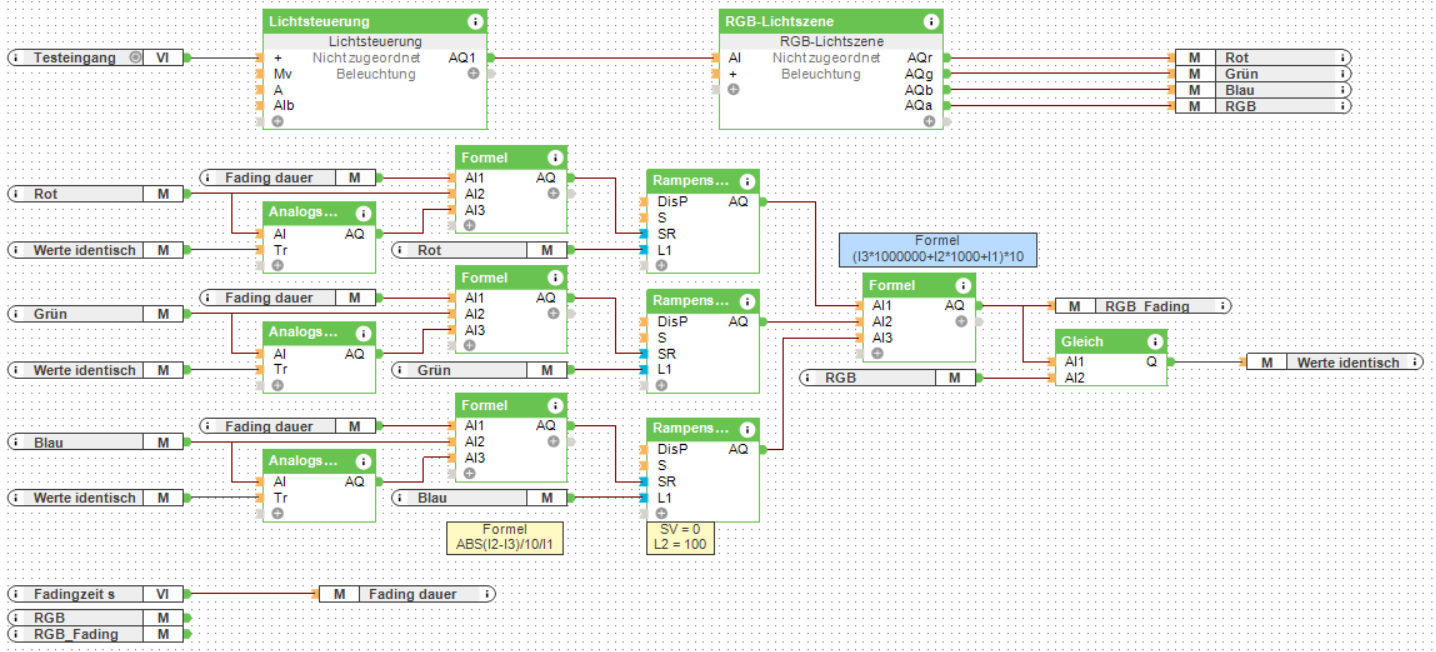Select the Fadingzeit s input label
The image size is (1436, 652).
pyautogui.click(x=74, y=594)
